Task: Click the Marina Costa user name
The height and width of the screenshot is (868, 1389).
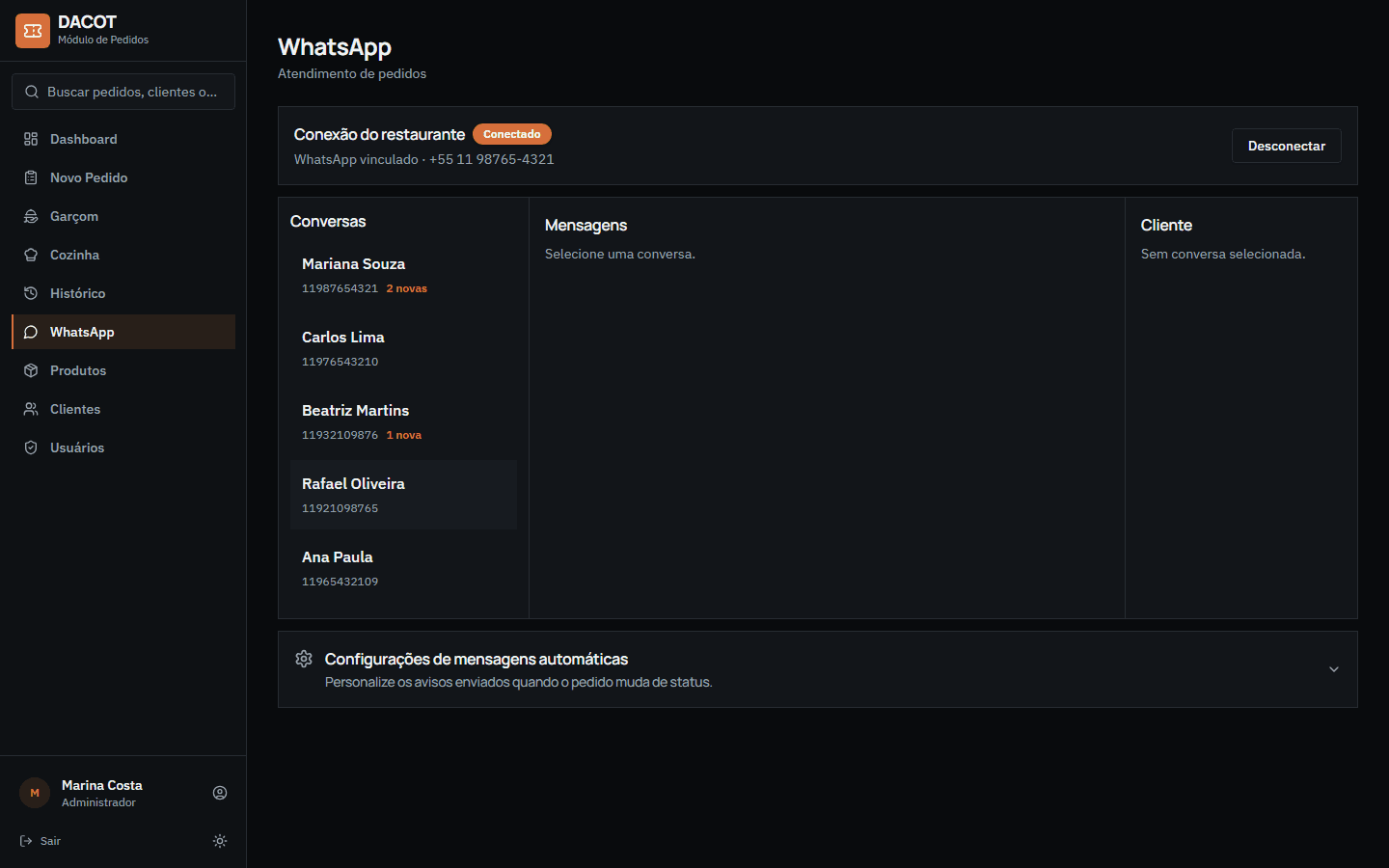Action: (102, 785)
